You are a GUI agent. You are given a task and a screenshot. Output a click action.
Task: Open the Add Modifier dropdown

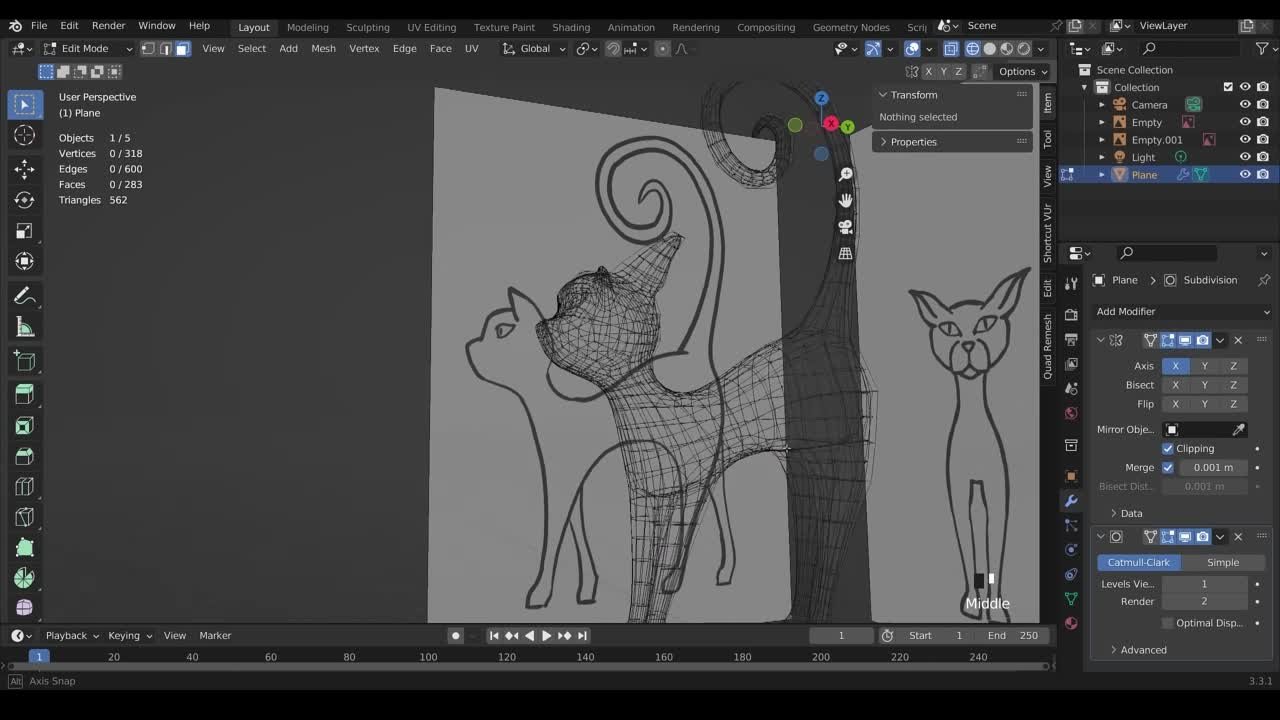point(1180,311)
